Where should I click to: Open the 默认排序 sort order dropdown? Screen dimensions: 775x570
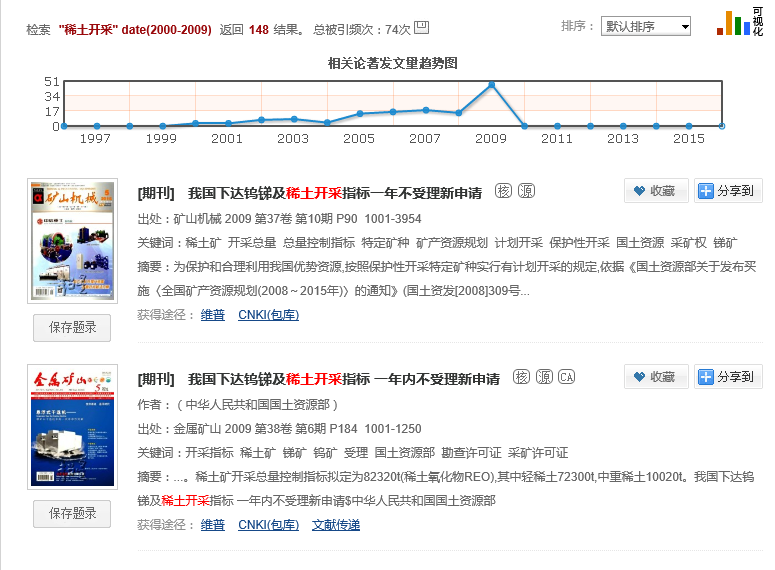pyautogui.click(x=646, y=26)
